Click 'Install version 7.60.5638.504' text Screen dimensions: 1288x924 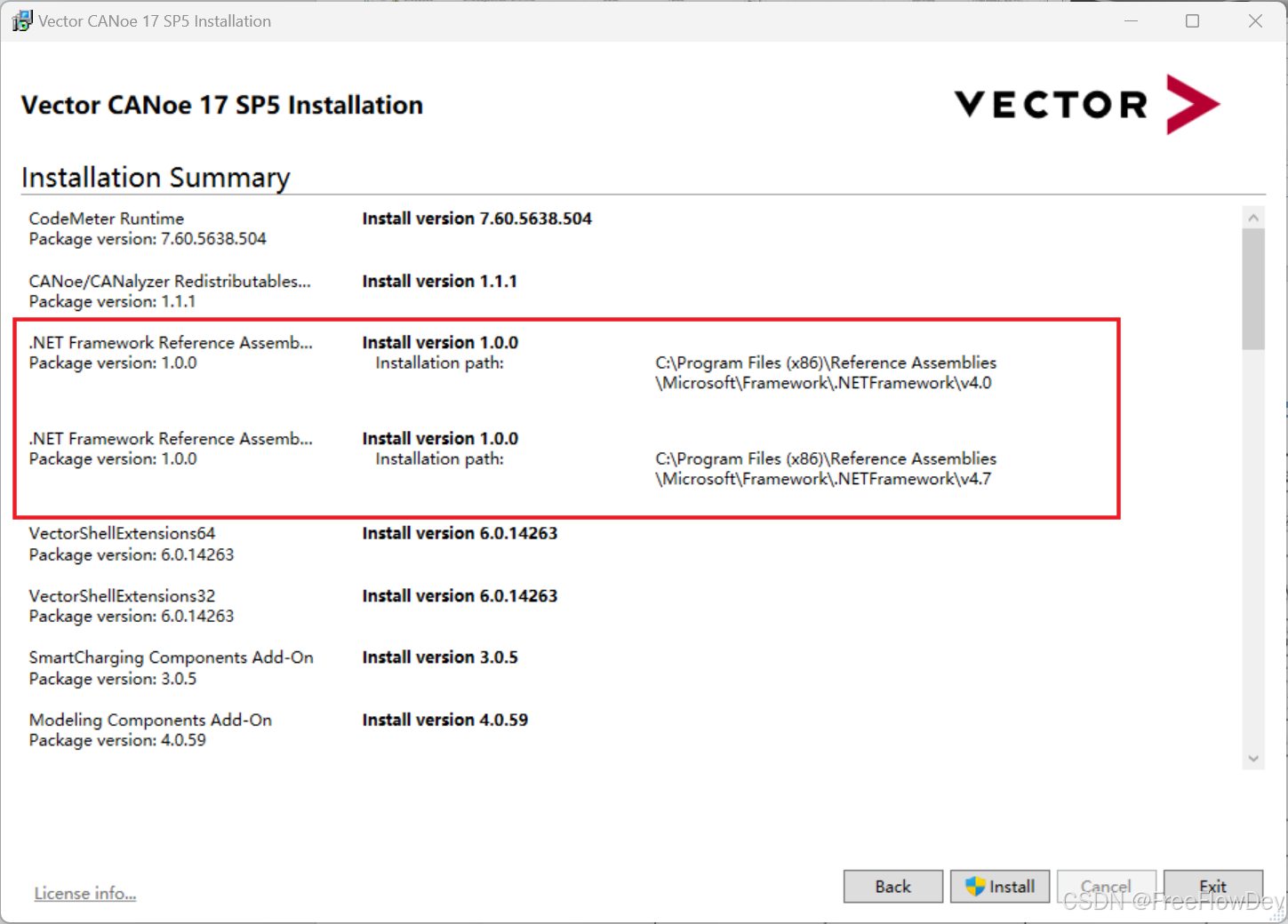tap(476, 219)
